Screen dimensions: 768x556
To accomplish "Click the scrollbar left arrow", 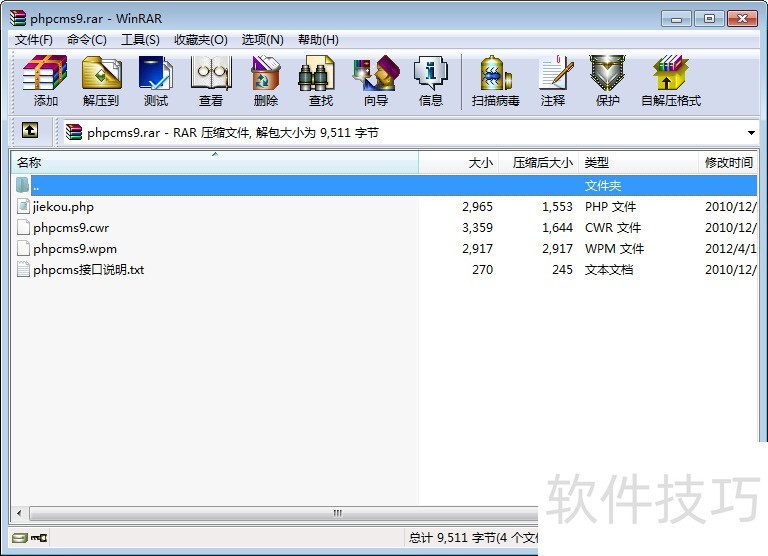I will tap(19, 513).
